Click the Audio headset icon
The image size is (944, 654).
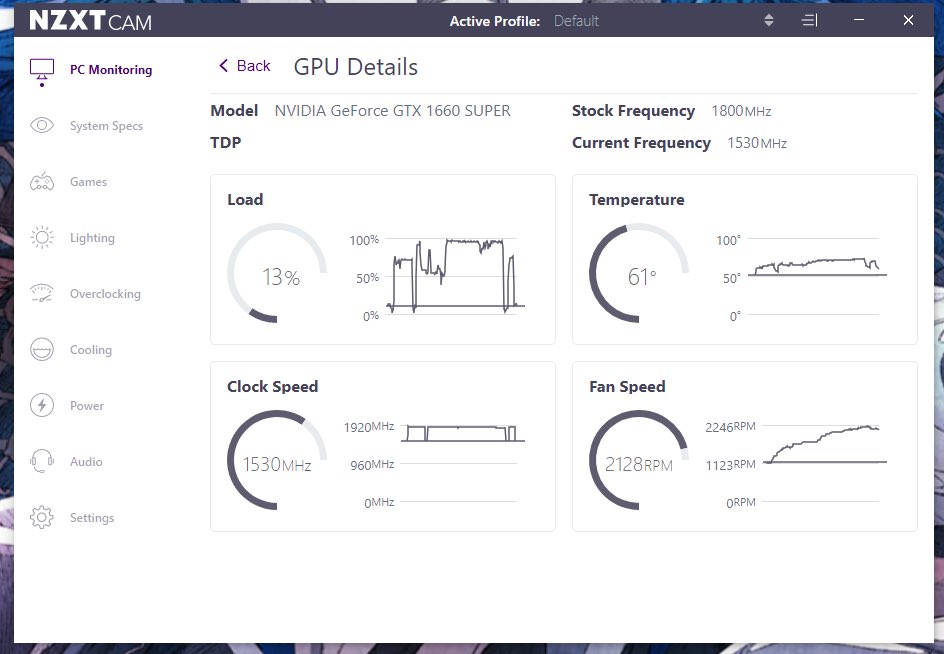click(42, 461)
